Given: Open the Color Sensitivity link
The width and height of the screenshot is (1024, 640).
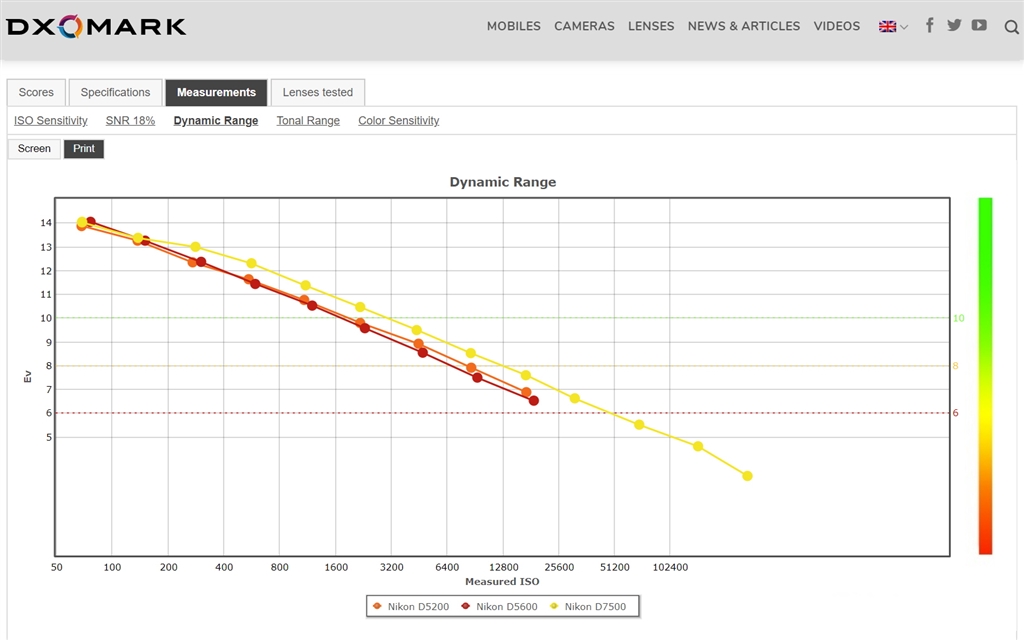Looking at the screenshot, I should [x=398, y=121].
